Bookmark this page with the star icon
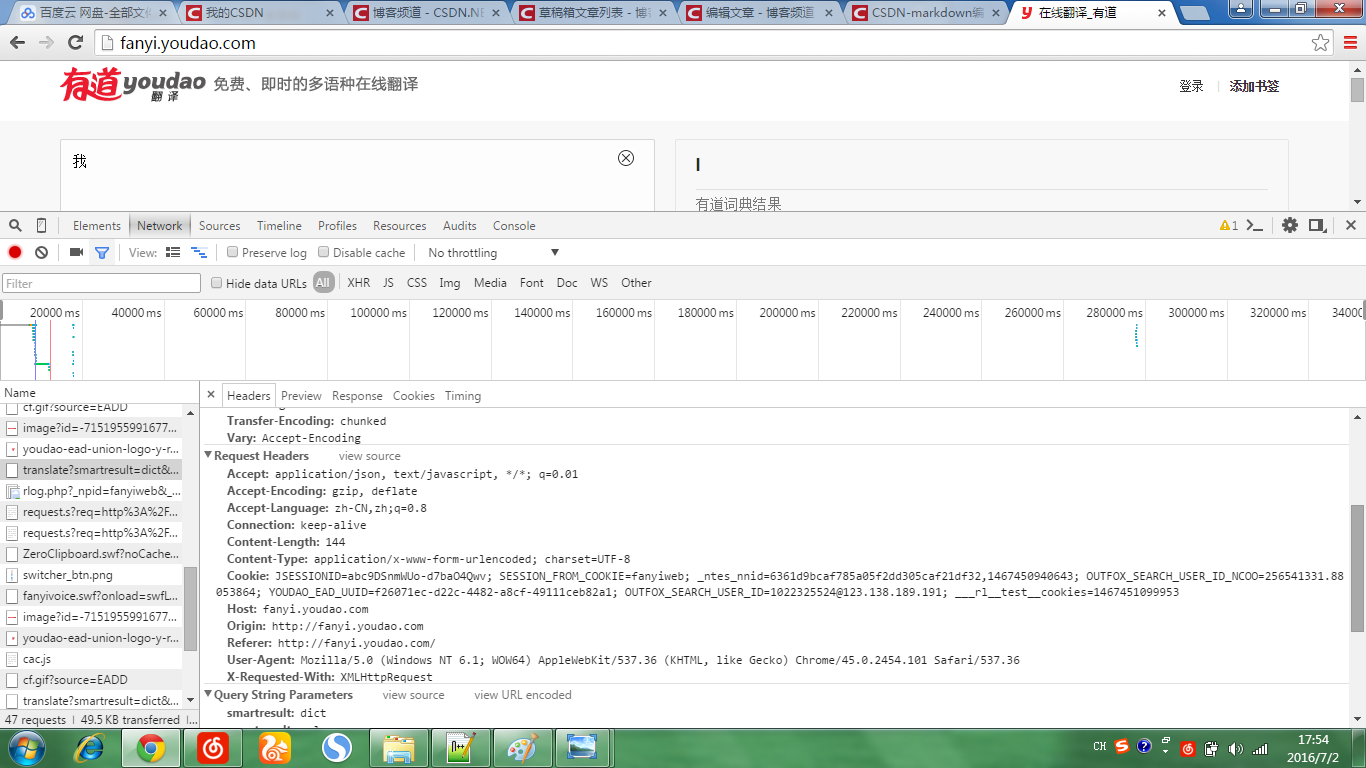This screenshot has height=768, width=1366. coord(1320,43)
